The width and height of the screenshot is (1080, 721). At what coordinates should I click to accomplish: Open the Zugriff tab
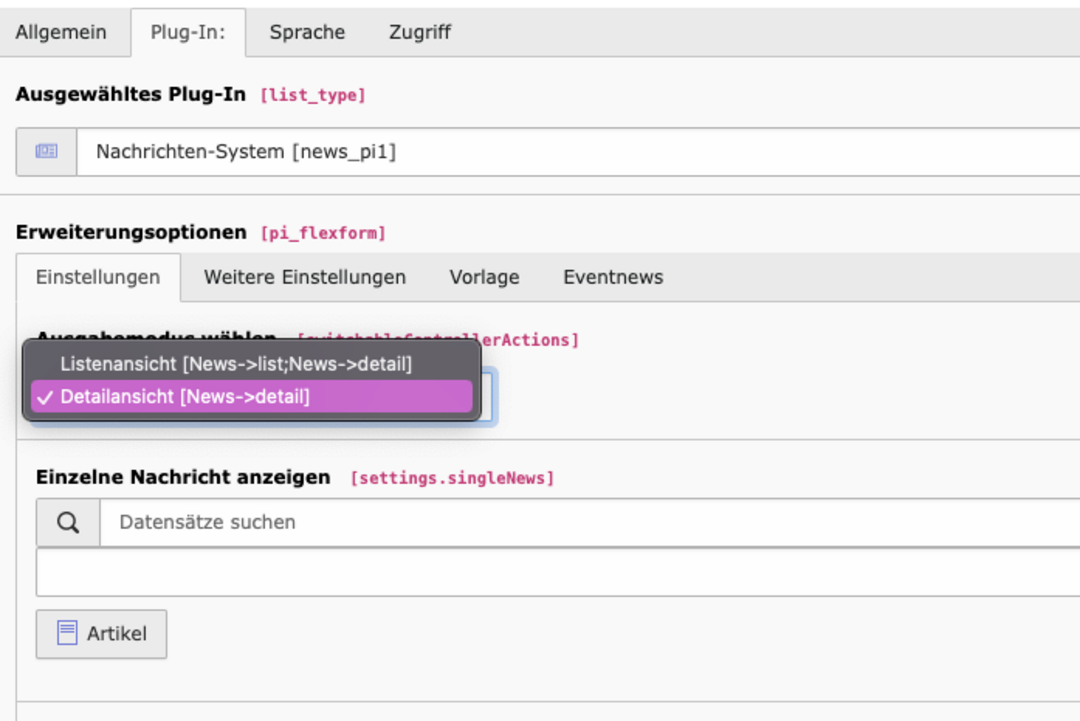tap(419, 32)
